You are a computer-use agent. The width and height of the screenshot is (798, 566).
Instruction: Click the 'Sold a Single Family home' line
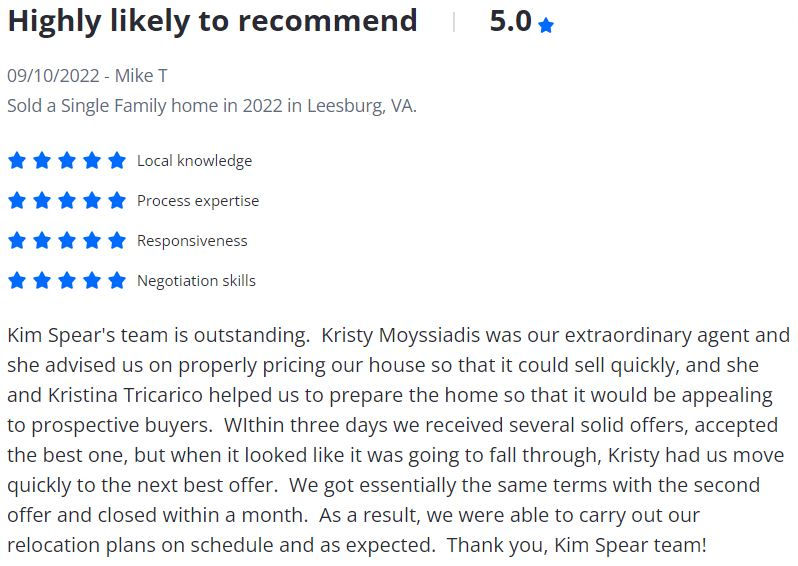[x=212, y=106]
